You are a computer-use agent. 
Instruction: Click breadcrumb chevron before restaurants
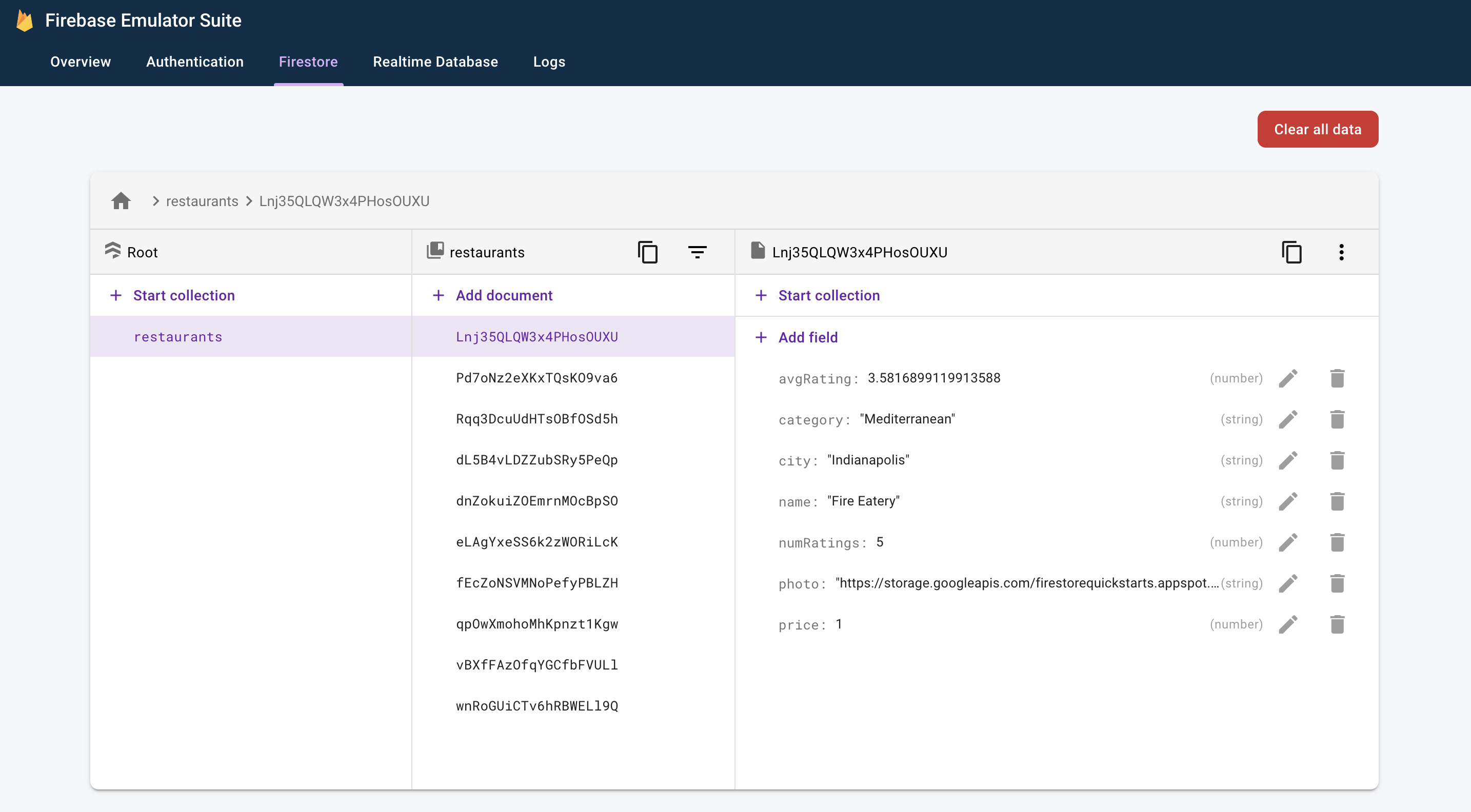[154, 200]
